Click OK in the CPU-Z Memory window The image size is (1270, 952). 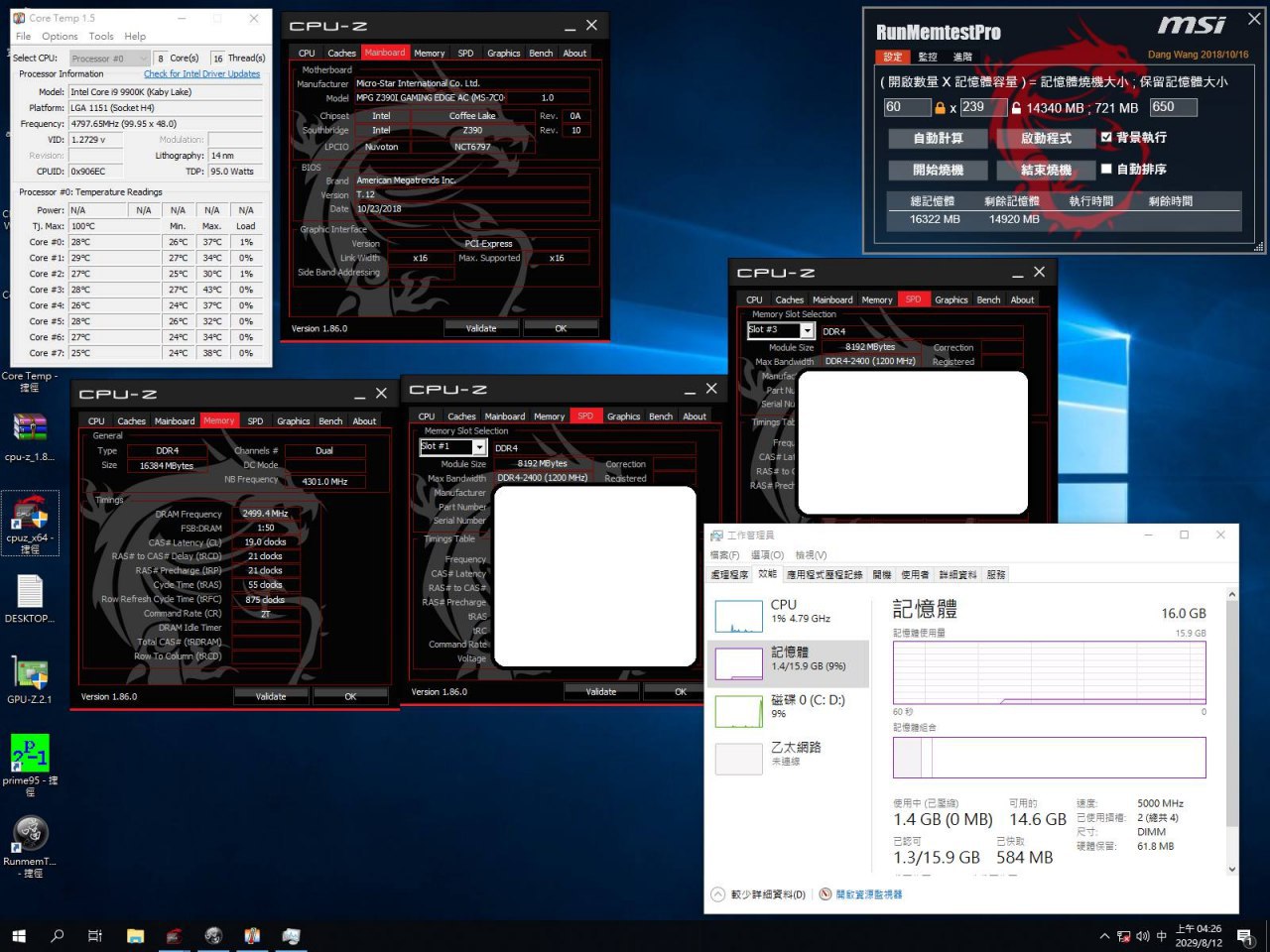coord(350,696)
